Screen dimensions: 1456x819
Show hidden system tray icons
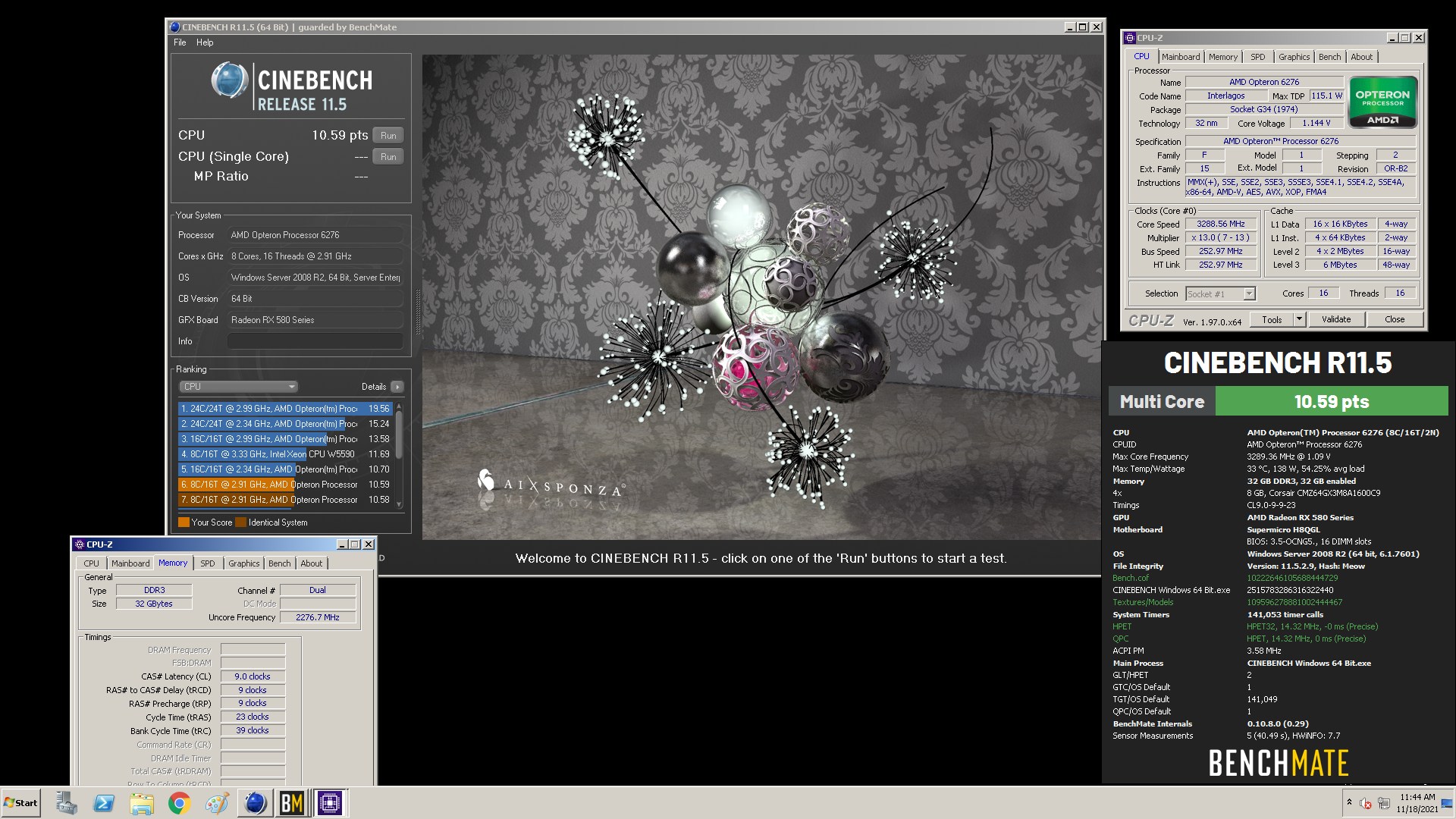tap(1349, 802)
